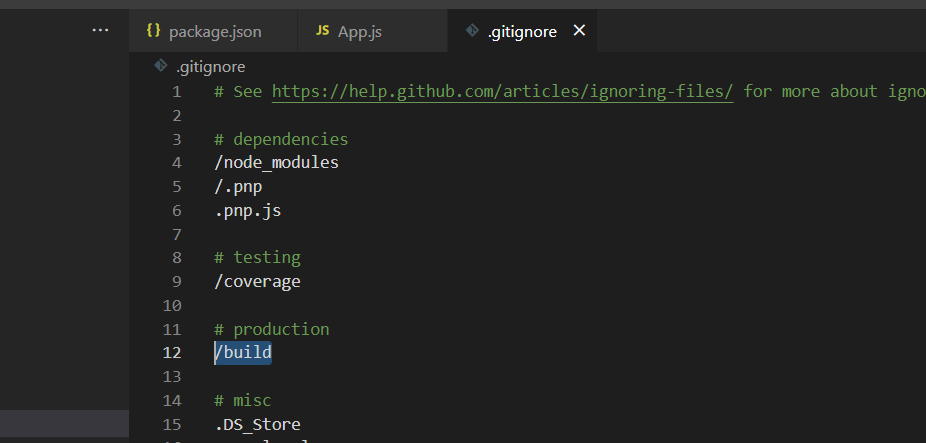926x443 pixels.
Task: Click line number 3 in the gutter
Action: pos(177,139)
